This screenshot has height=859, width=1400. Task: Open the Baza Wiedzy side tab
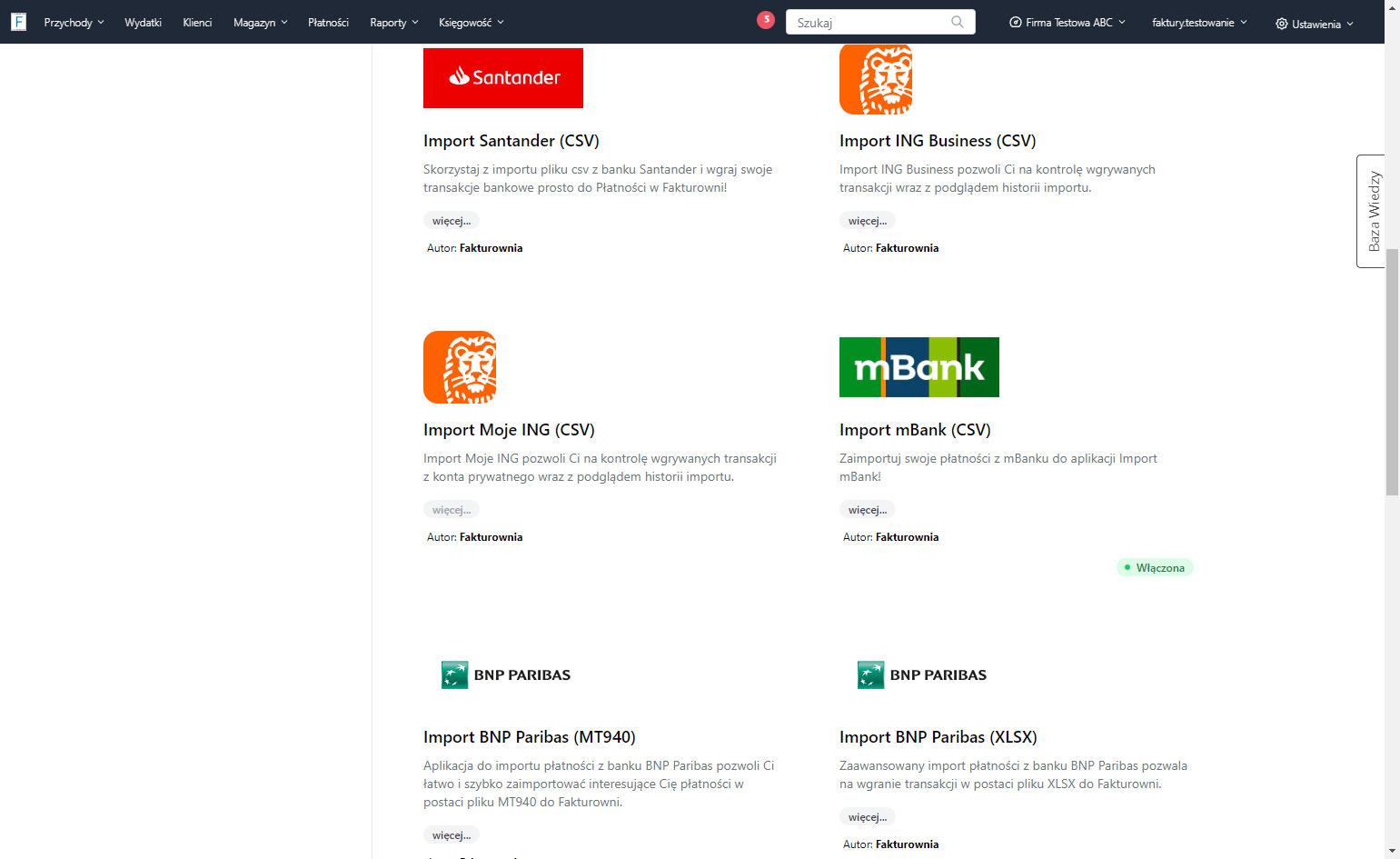(x=1371, y=211)
